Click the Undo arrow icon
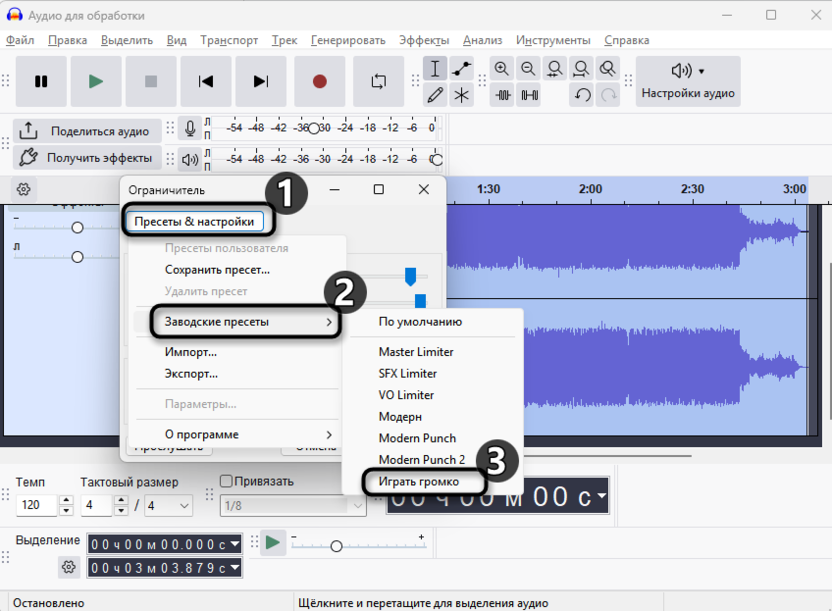This screenshot has width=832, height=611. 582,95
